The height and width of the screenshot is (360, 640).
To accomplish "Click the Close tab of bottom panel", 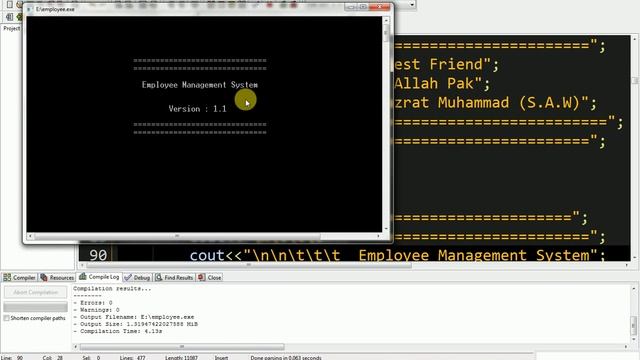I will pyautogui.click(x=210, y=278).
